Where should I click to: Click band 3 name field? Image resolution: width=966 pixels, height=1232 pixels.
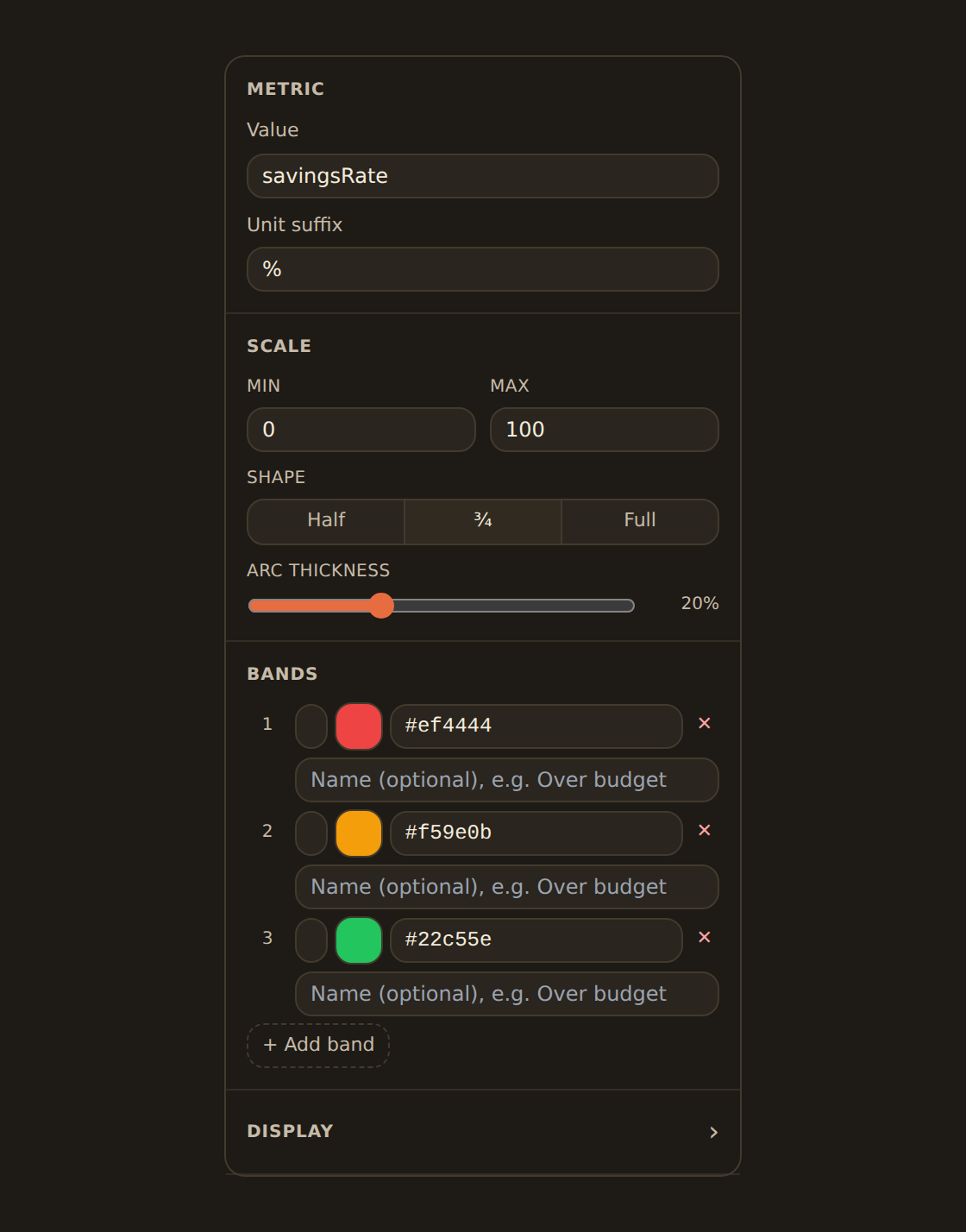point(507,994)
